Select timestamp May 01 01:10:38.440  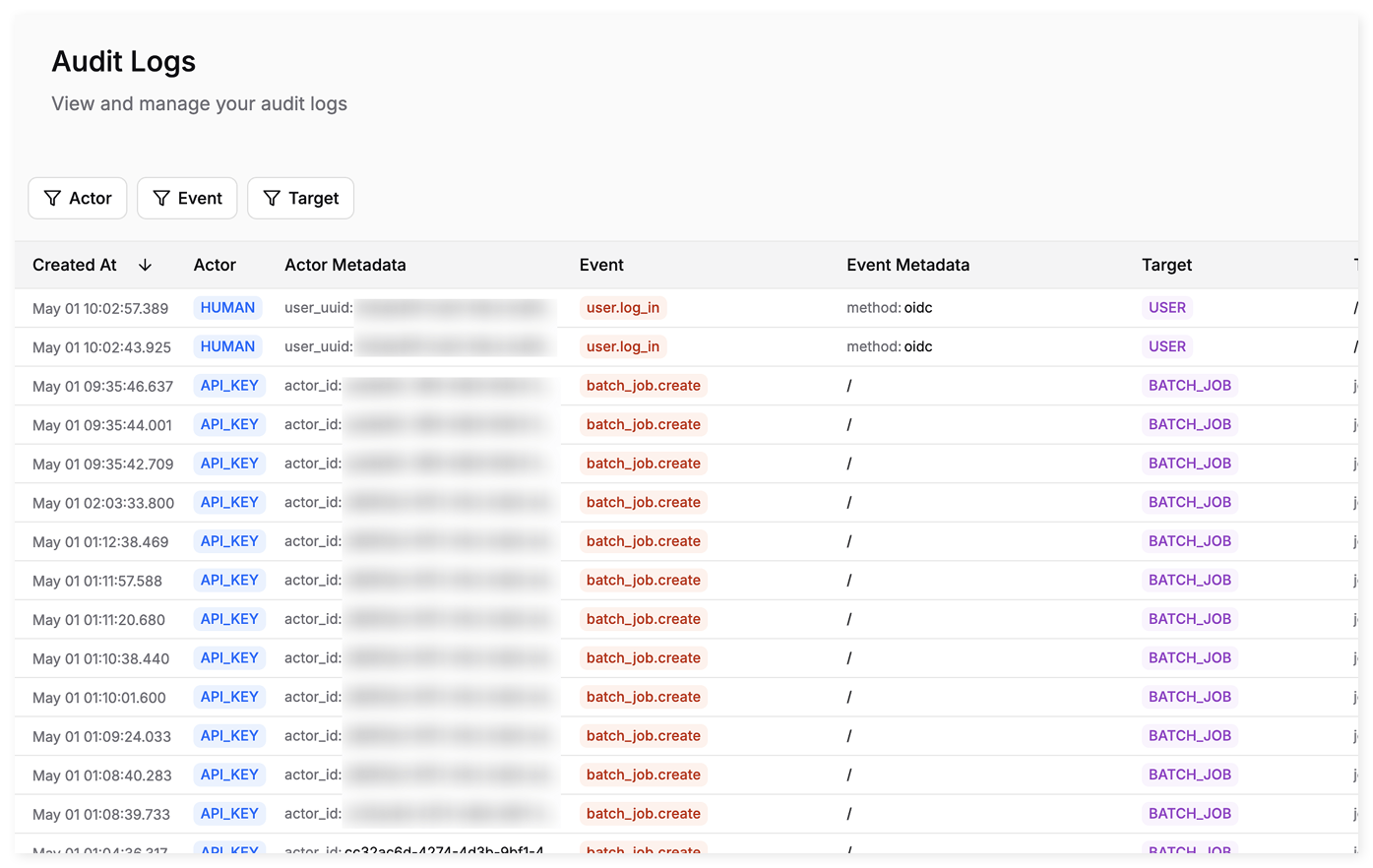click(x=100, y=658)
